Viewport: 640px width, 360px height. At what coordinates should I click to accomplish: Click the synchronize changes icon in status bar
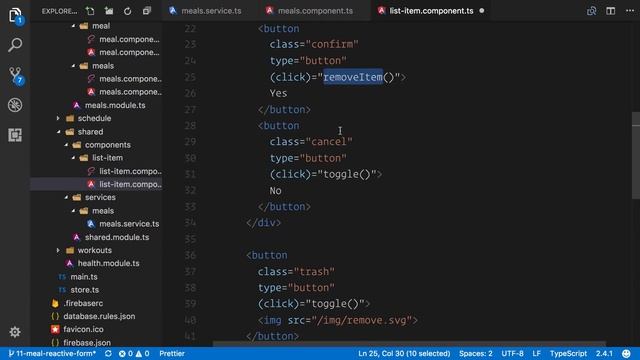tap(108, 353)
